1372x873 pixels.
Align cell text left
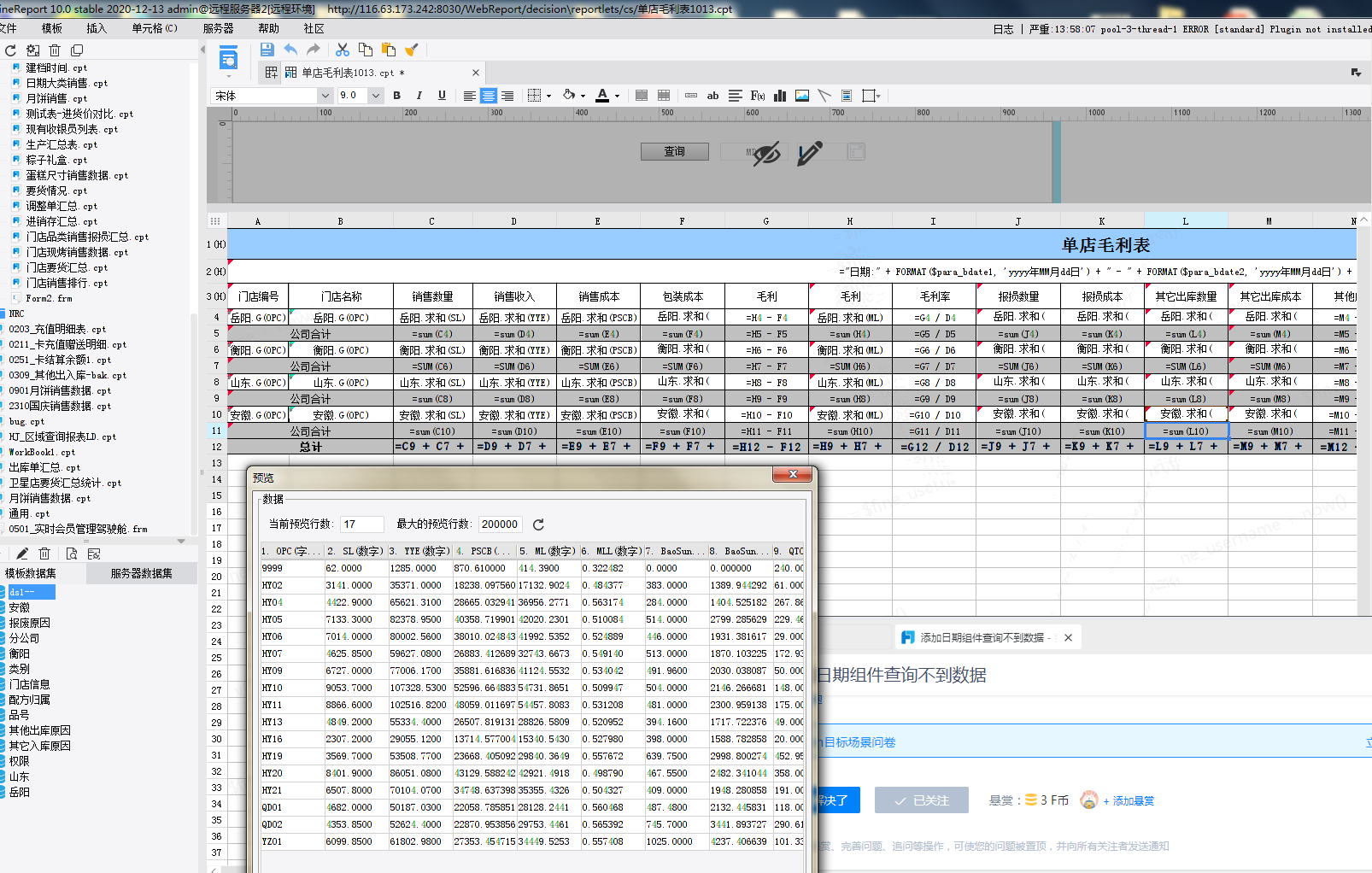click(469, 96)
